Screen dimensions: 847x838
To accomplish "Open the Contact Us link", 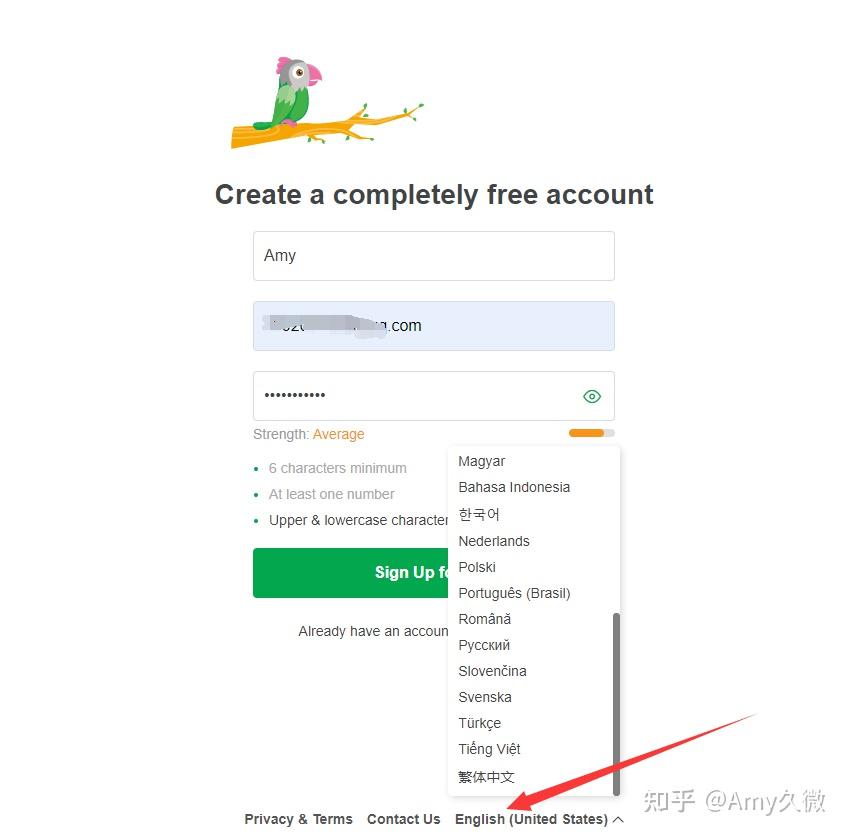I will point(404,819).
